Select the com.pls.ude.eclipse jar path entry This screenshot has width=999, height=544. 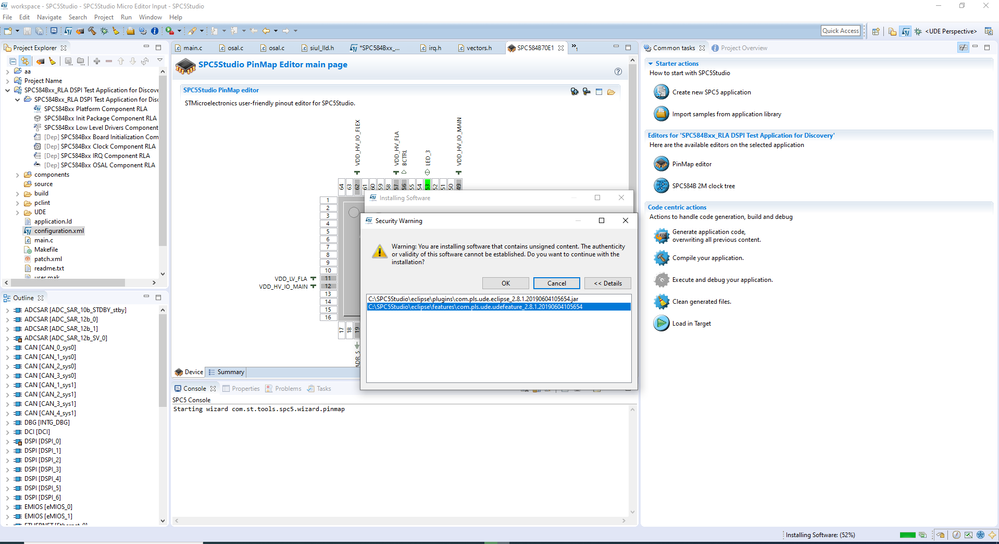[x=498, y=299]
